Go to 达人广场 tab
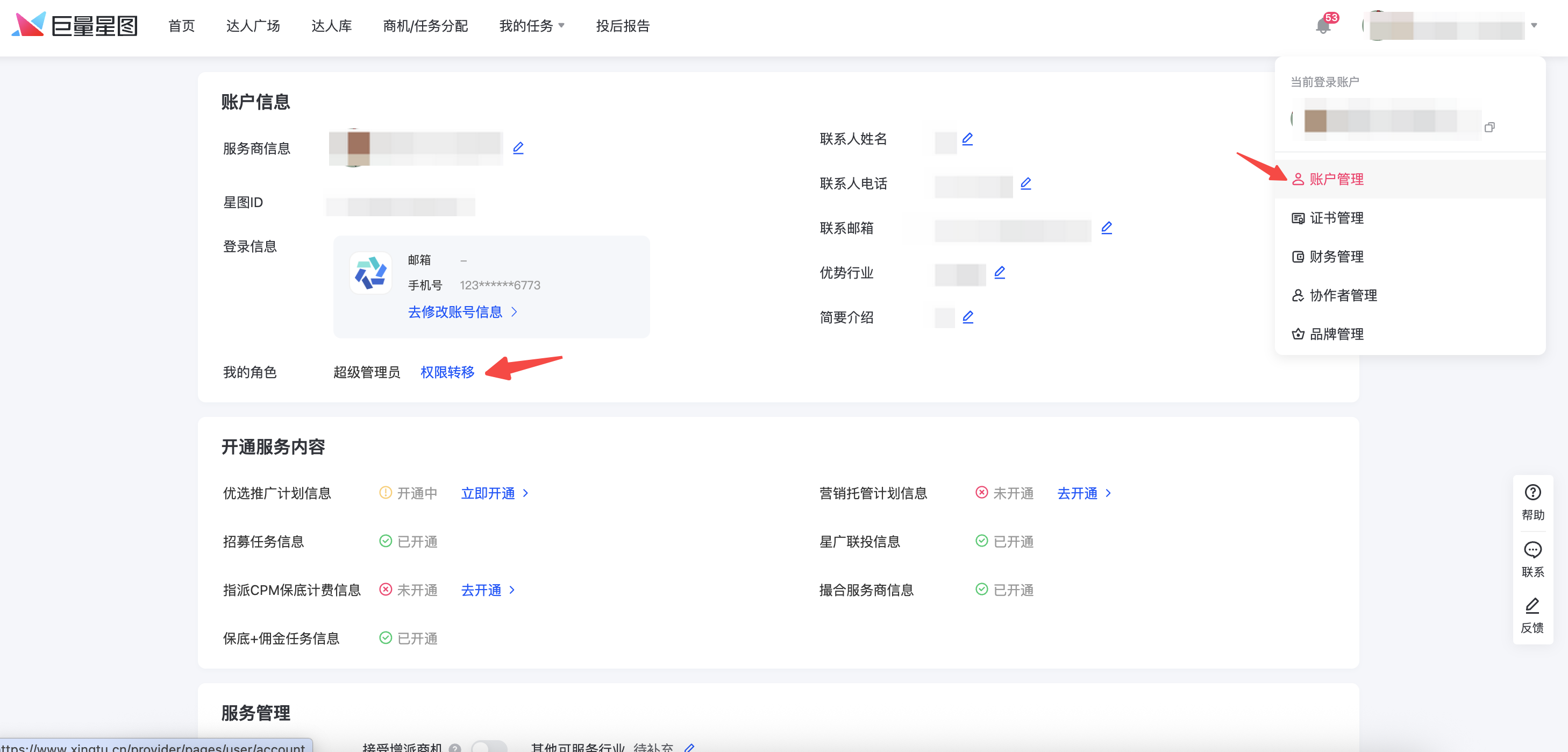The height and width of the screenshot is (752, 1568). tap(253, 26)
